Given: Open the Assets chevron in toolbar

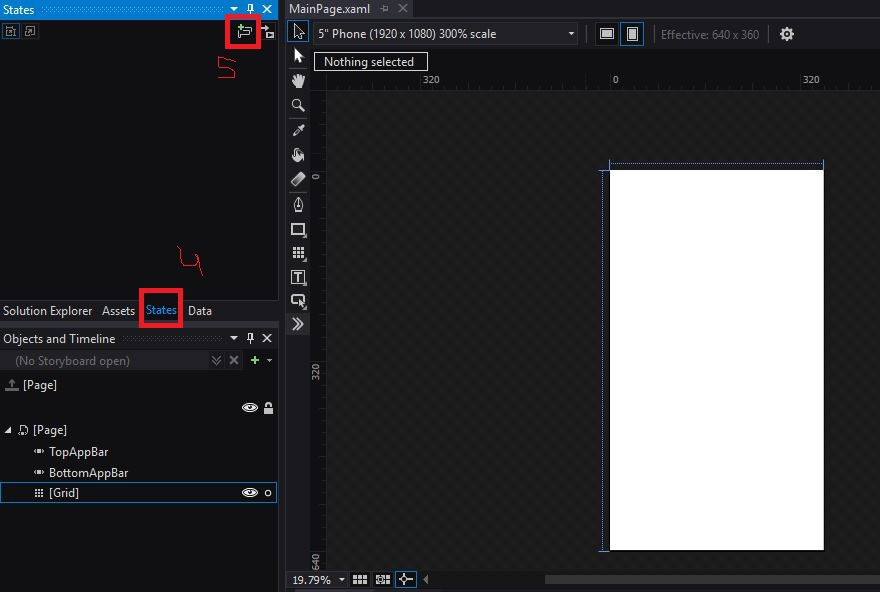Looking at the screenshot, I should (x=298, y=324).
